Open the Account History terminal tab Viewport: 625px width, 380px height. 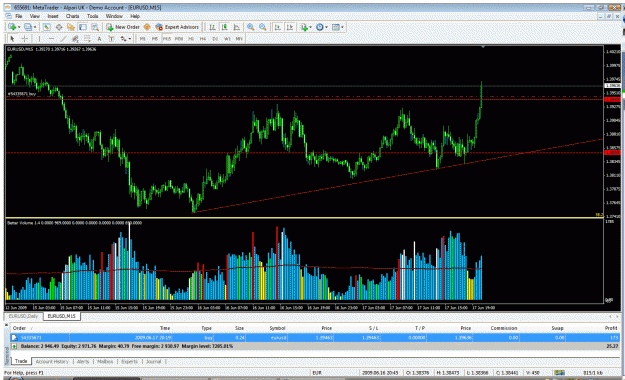coord(52,362)
